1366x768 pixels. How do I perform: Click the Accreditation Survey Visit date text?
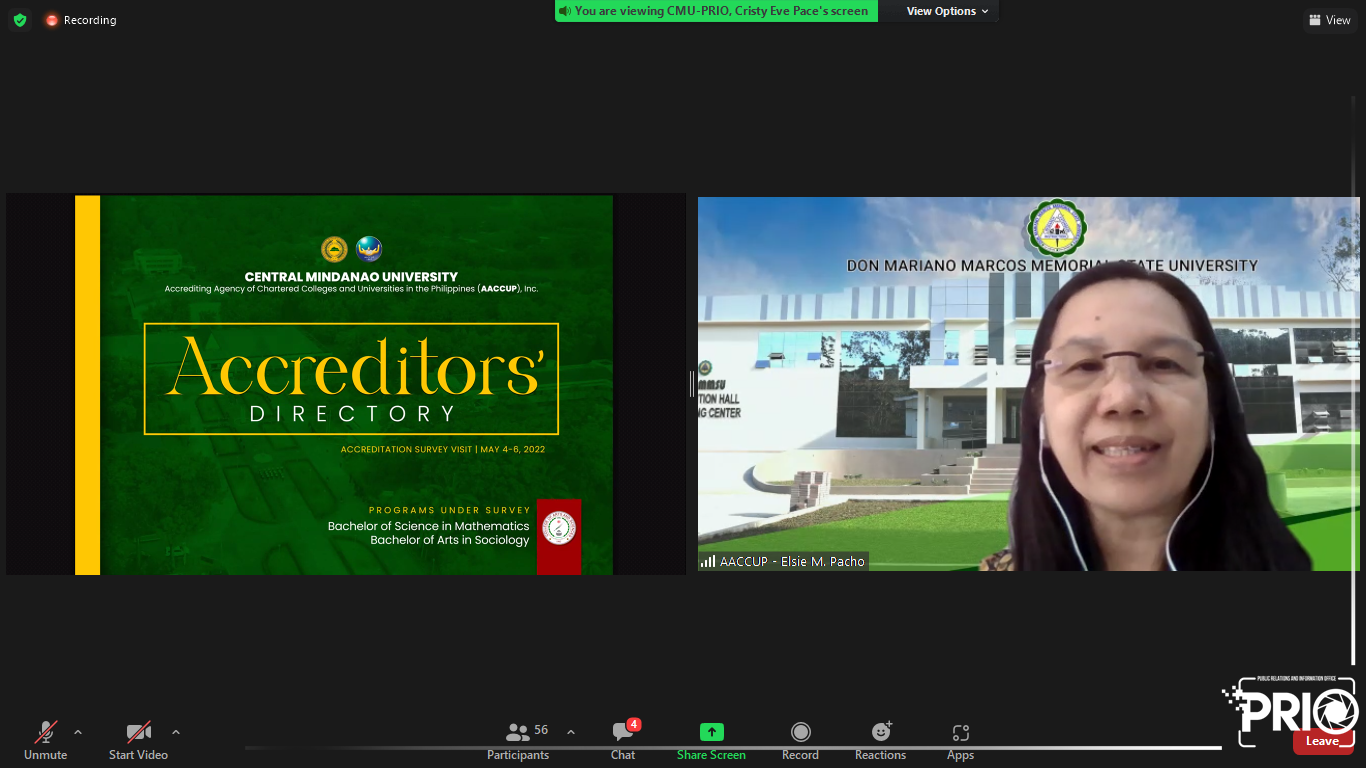pos(443,449)
